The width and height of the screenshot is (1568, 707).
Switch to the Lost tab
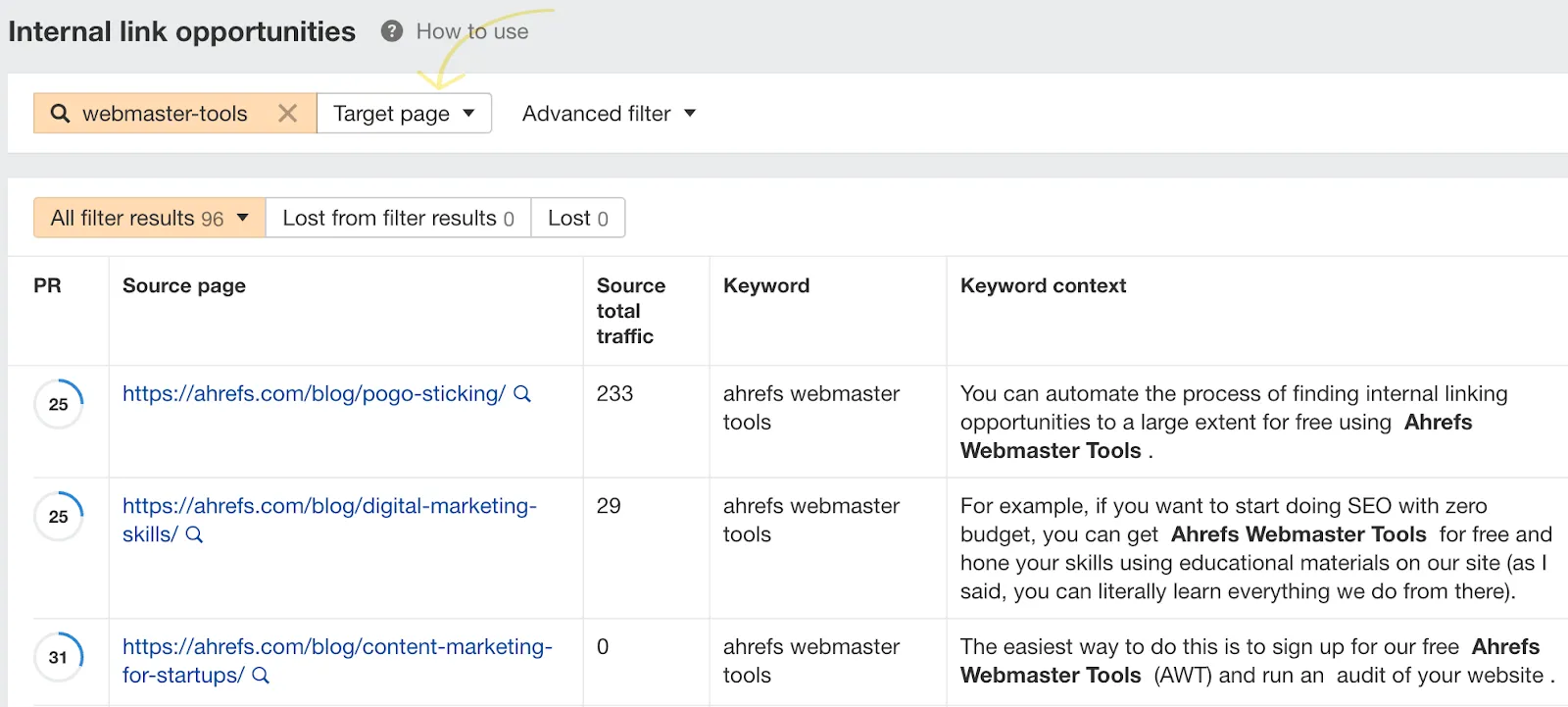tap(578, 218)
